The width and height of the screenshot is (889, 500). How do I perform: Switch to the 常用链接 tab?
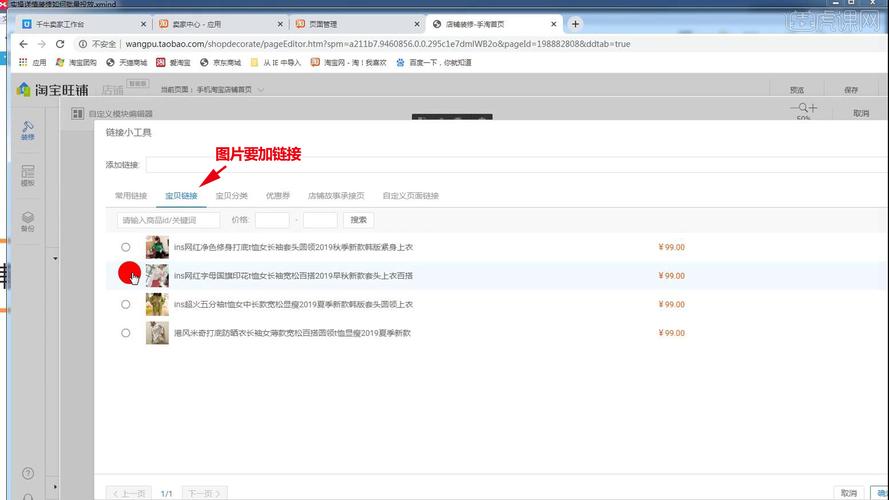pos(131,196)
